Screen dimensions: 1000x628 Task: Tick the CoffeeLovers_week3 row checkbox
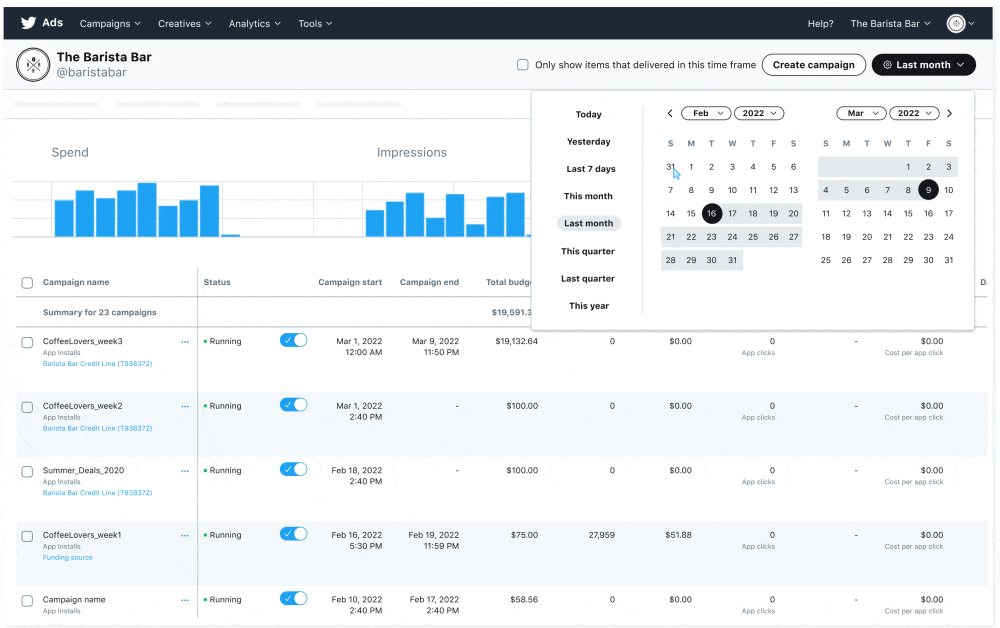pyautogui.click(x=27, y=342)
